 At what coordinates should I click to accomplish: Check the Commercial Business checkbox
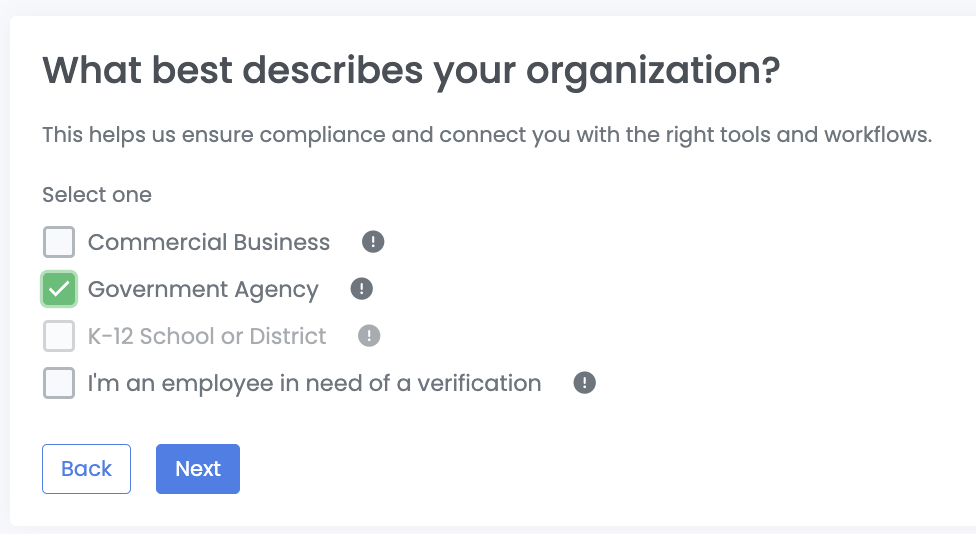click(x=59, y=242)
